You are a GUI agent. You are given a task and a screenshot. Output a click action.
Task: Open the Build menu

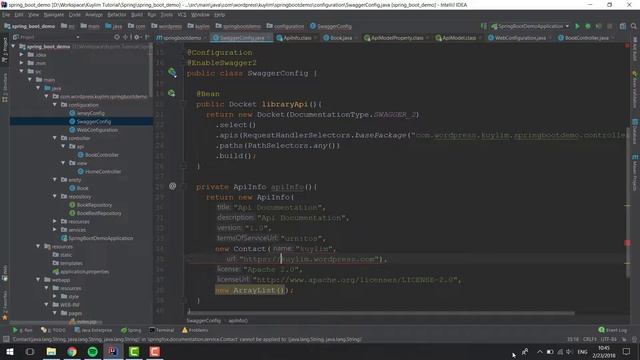pos(137,15)
